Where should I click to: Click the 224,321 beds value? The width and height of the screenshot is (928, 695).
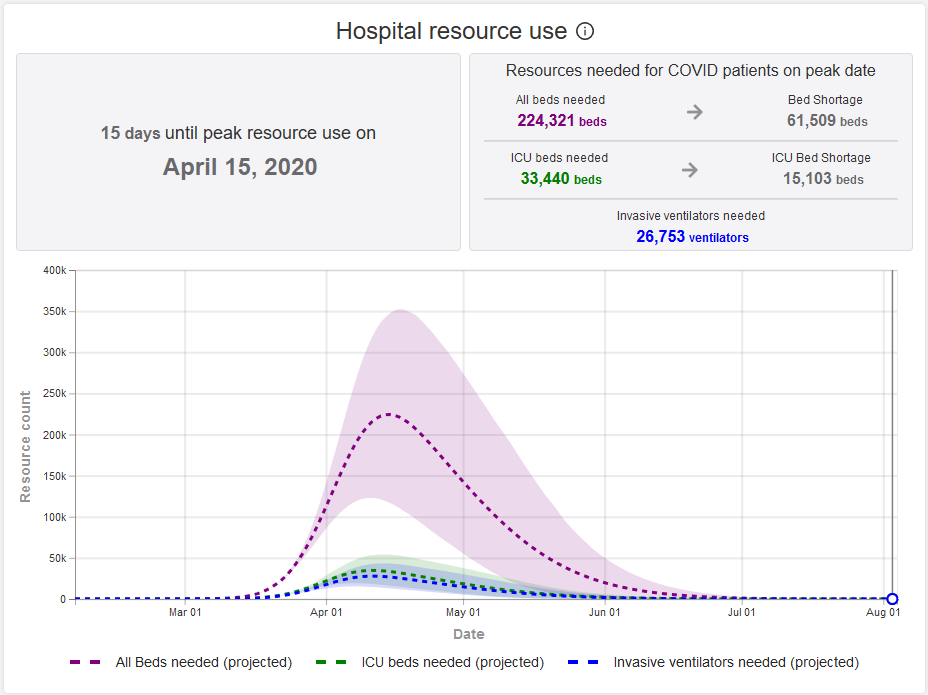tap(561, 121)
